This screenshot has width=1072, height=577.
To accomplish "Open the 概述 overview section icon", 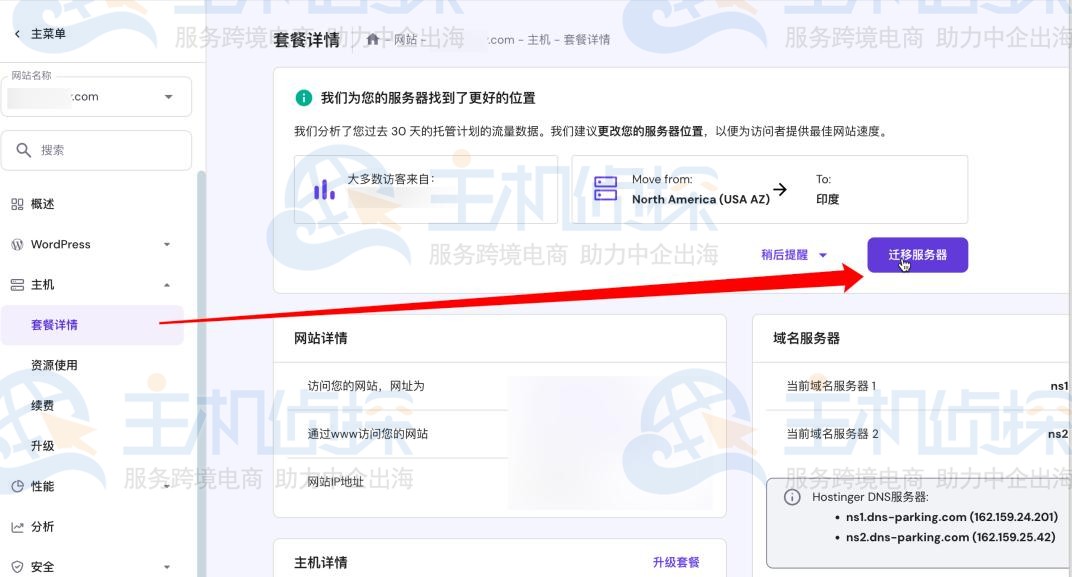I will (x=17, y=203).
